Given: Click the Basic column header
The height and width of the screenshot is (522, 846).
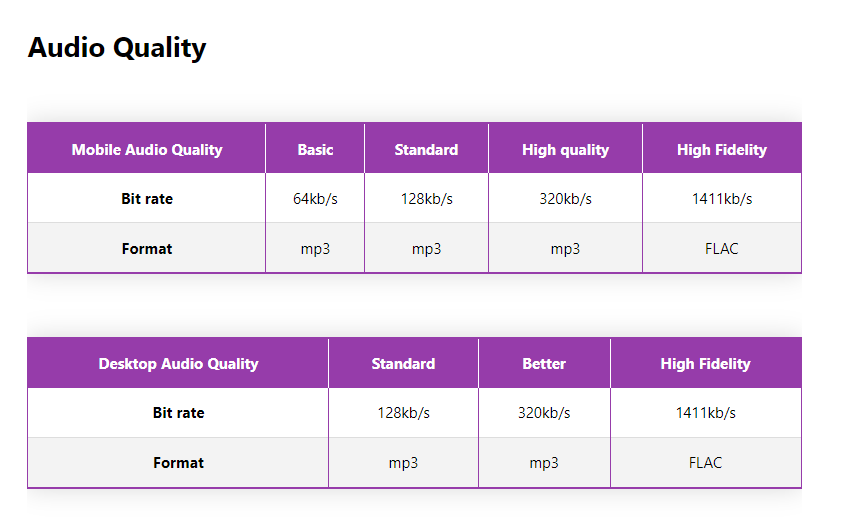Looking at the screenshot, I should click(x=315, y=148).
